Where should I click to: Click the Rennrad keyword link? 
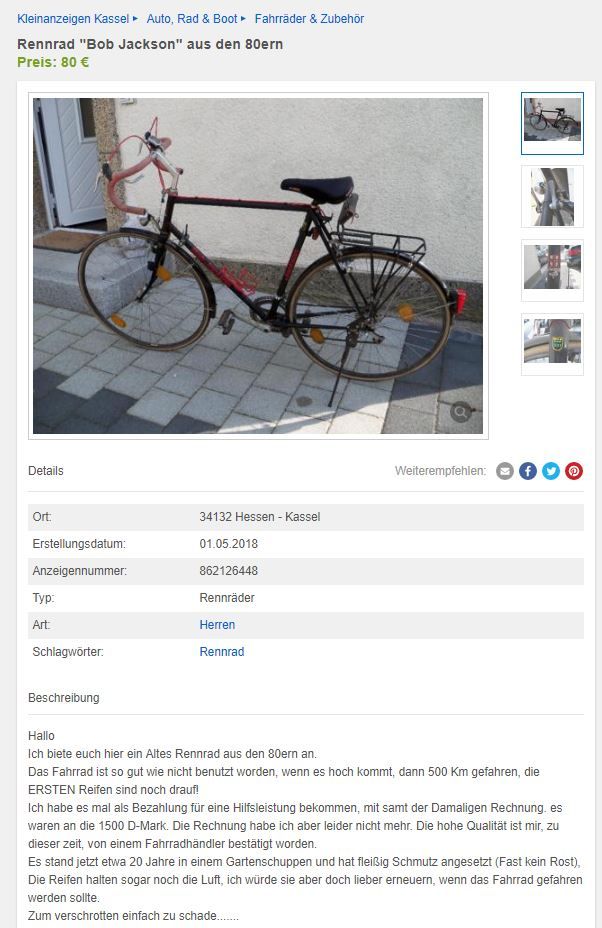click(222, 652)
